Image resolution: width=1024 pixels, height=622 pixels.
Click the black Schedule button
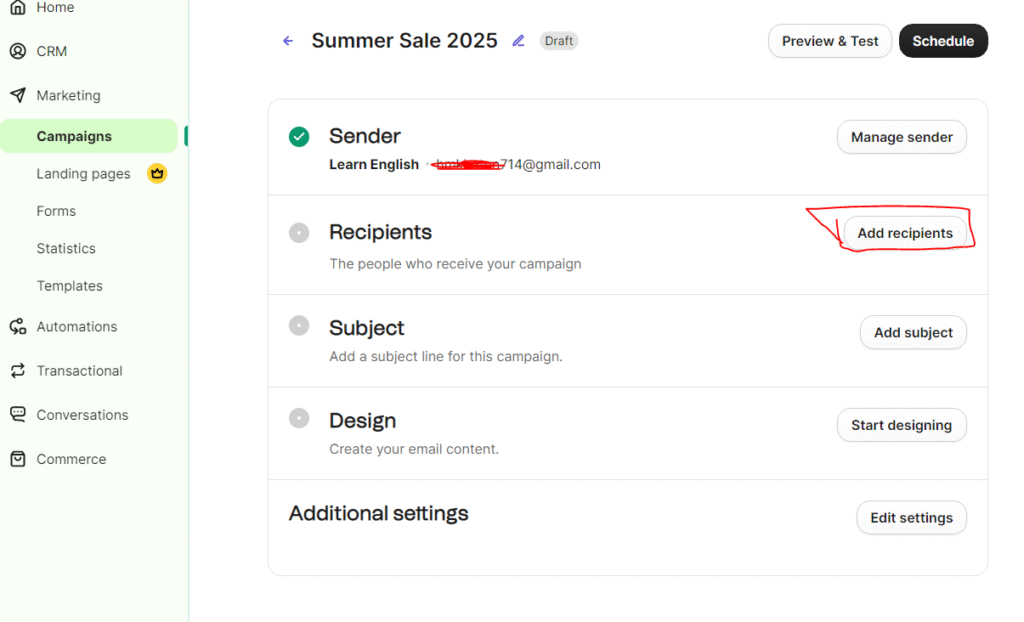click(943, 41)
